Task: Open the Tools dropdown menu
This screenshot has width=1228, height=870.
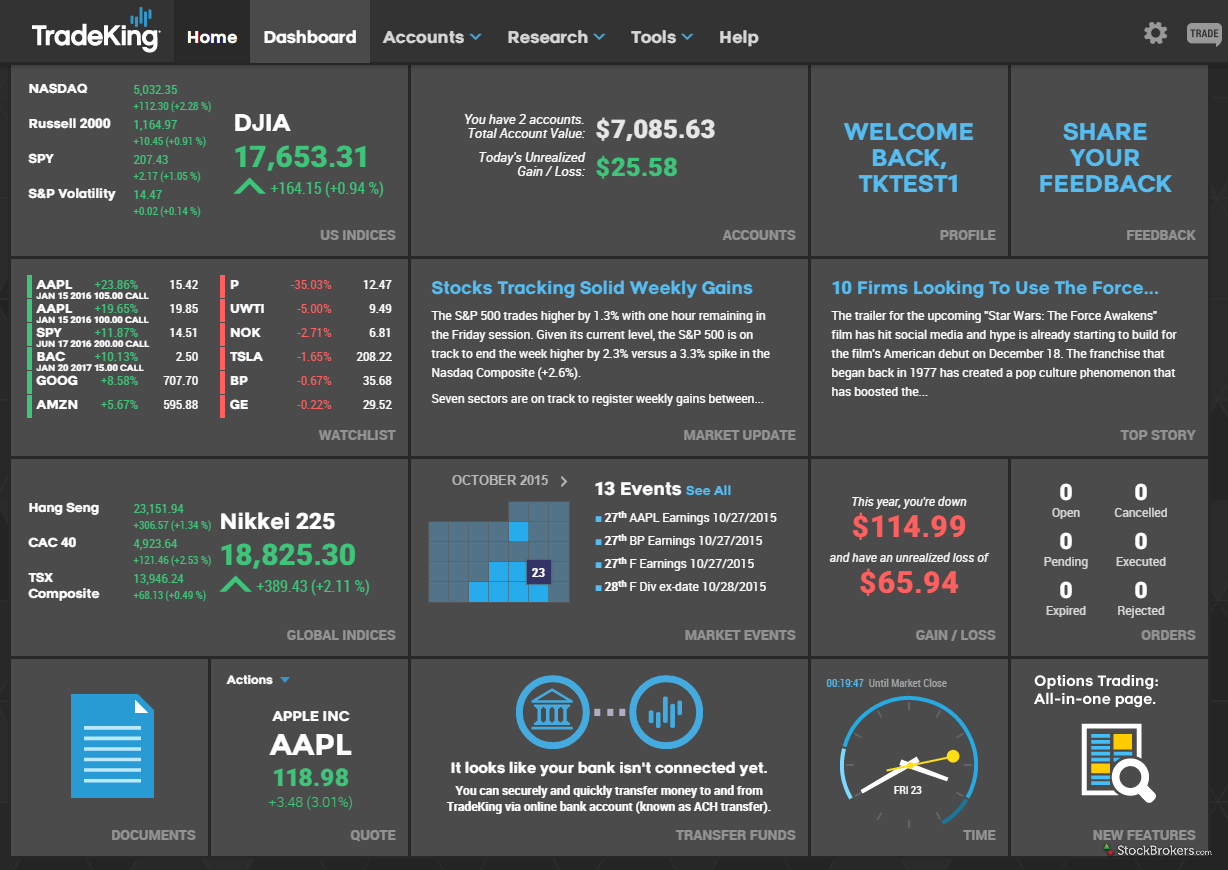Action: point(662,37)
